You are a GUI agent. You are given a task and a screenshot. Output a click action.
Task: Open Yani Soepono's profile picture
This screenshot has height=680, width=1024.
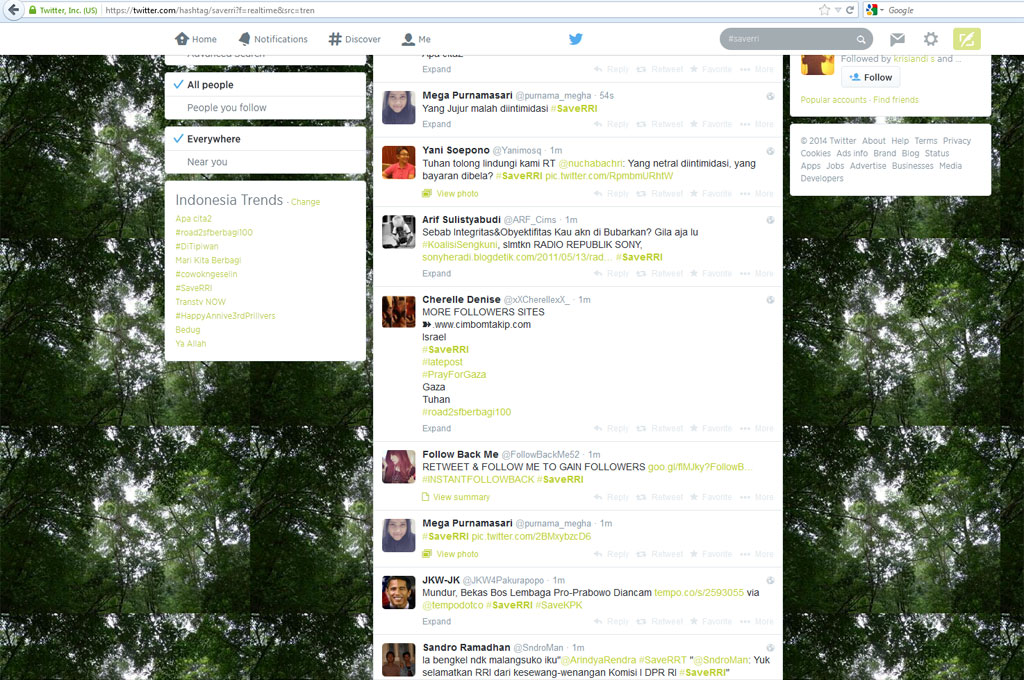coord(398,163)
